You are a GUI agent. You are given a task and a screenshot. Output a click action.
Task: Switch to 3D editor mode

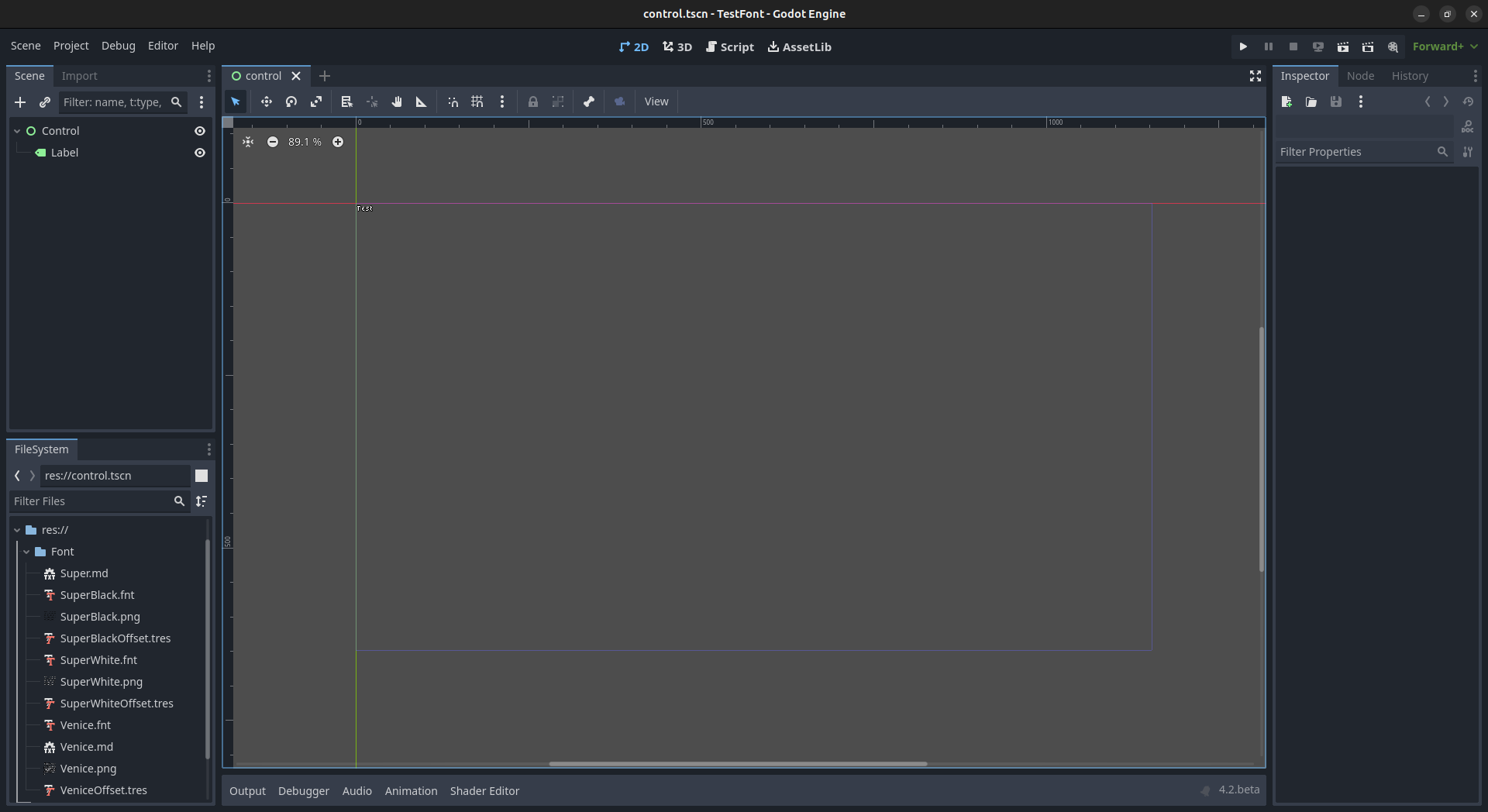(676, 46)
